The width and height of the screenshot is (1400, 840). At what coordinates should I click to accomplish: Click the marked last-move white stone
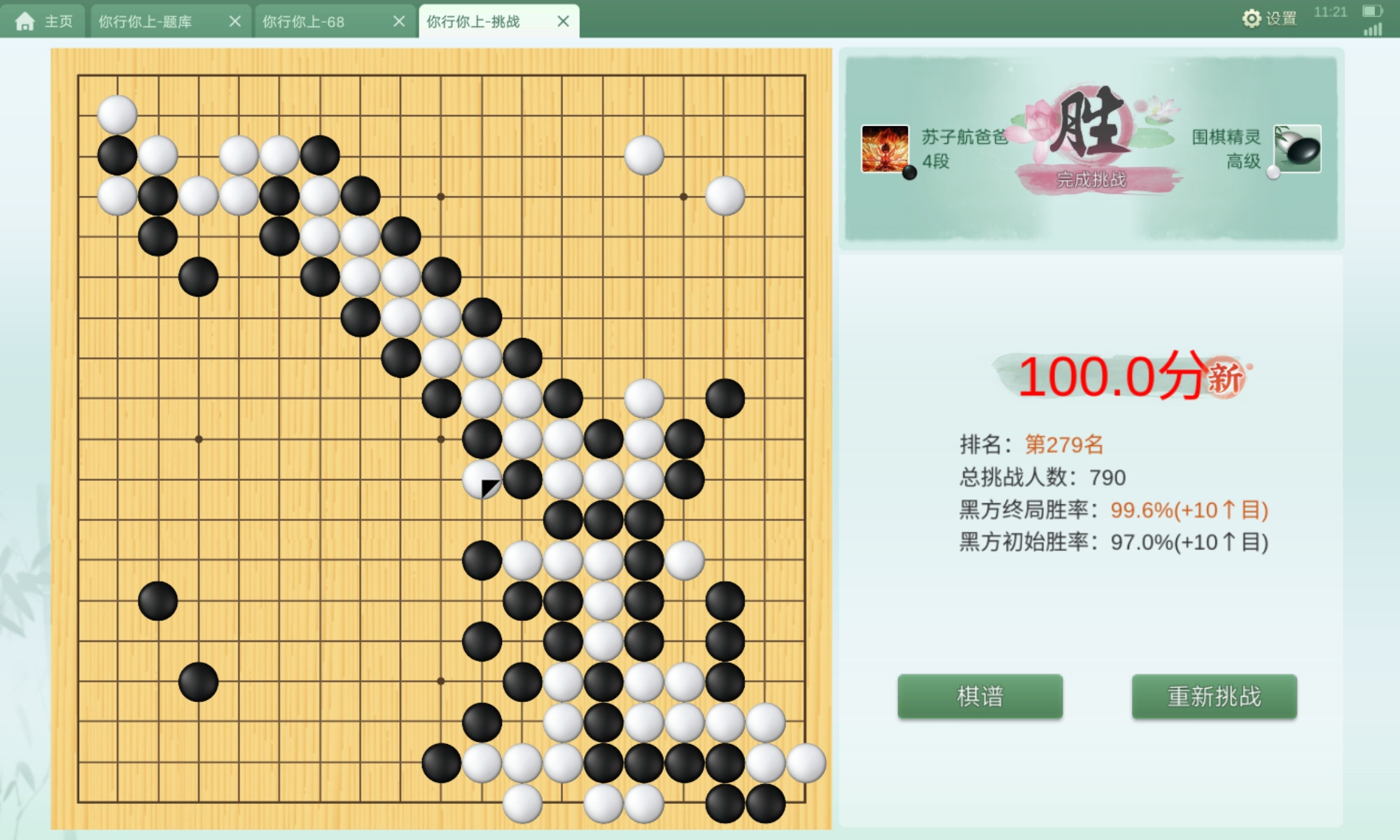click(x=482, y=479)
